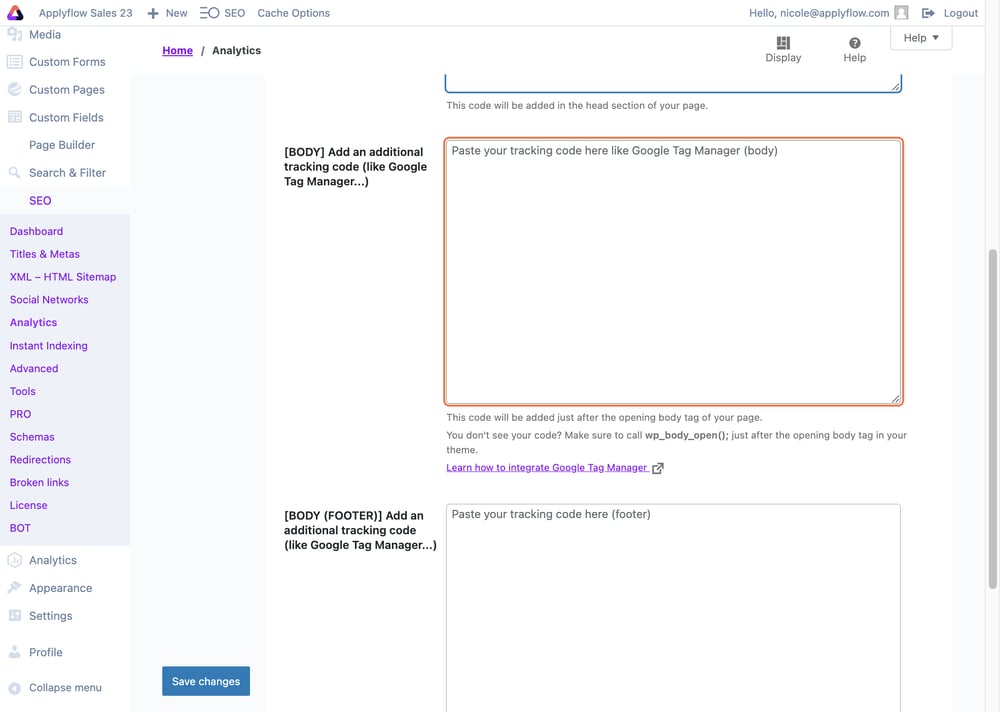Click the Collapse menu arrow icon
The height and width of the screenshot is (712, 1000).
coord(15,688)
